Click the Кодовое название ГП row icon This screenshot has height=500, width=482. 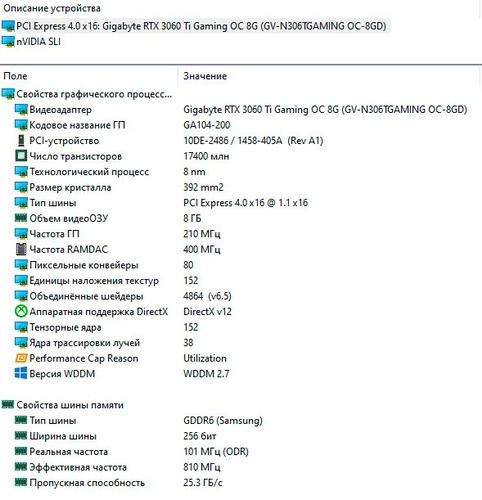[21, 125]
